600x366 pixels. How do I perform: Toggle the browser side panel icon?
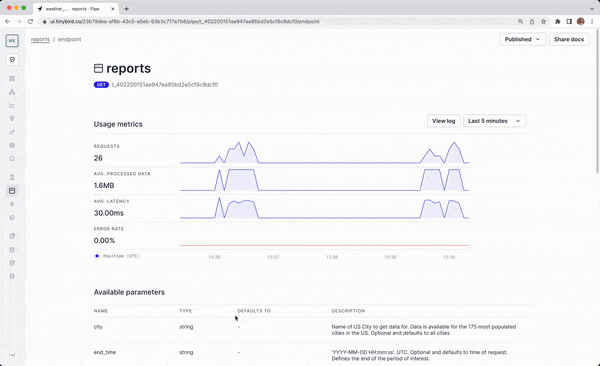(x=569, y=21)
